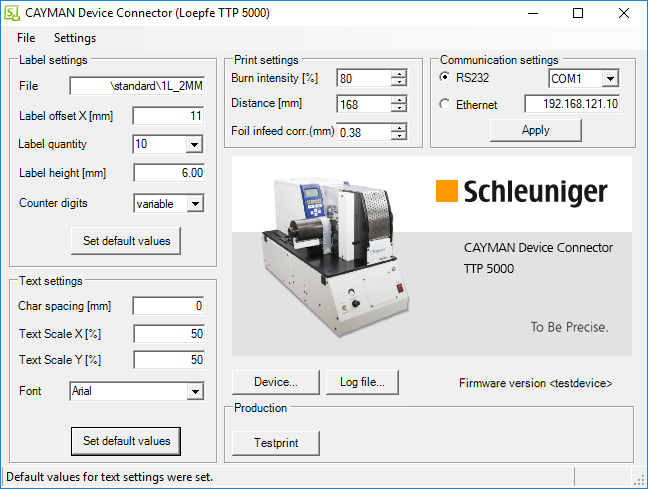Select the RS232 radio button
Screen dimensions: 648x489
click(x=445, y=77)
